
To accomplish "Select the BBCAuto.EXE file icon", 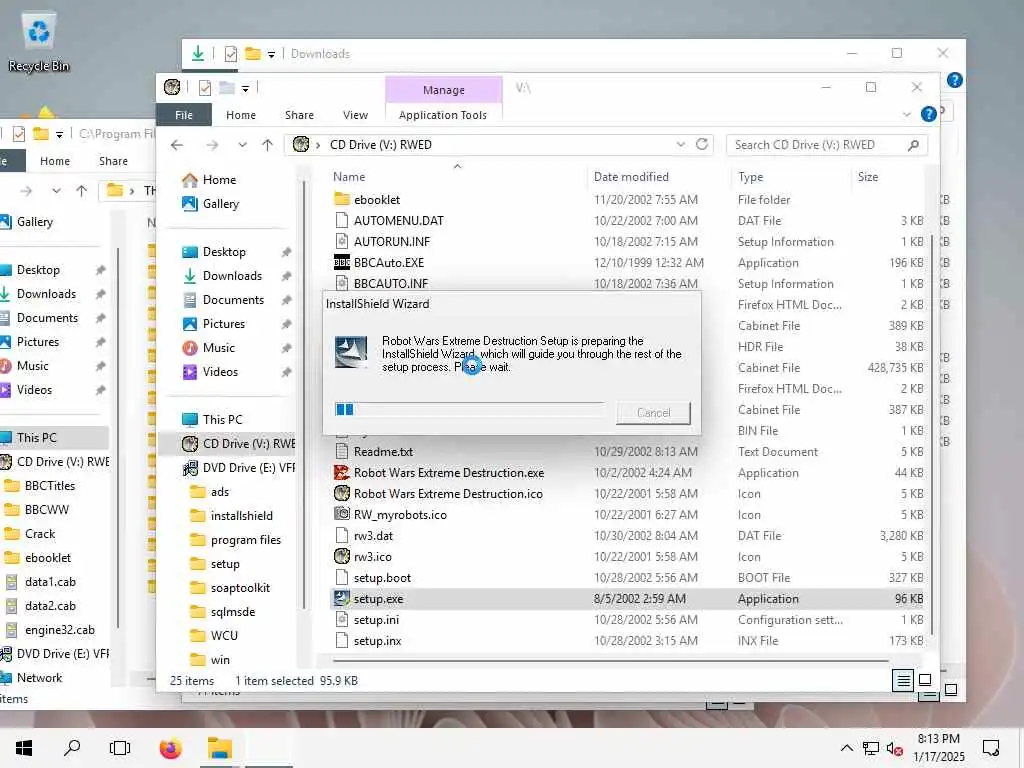I will click(342, 263).
